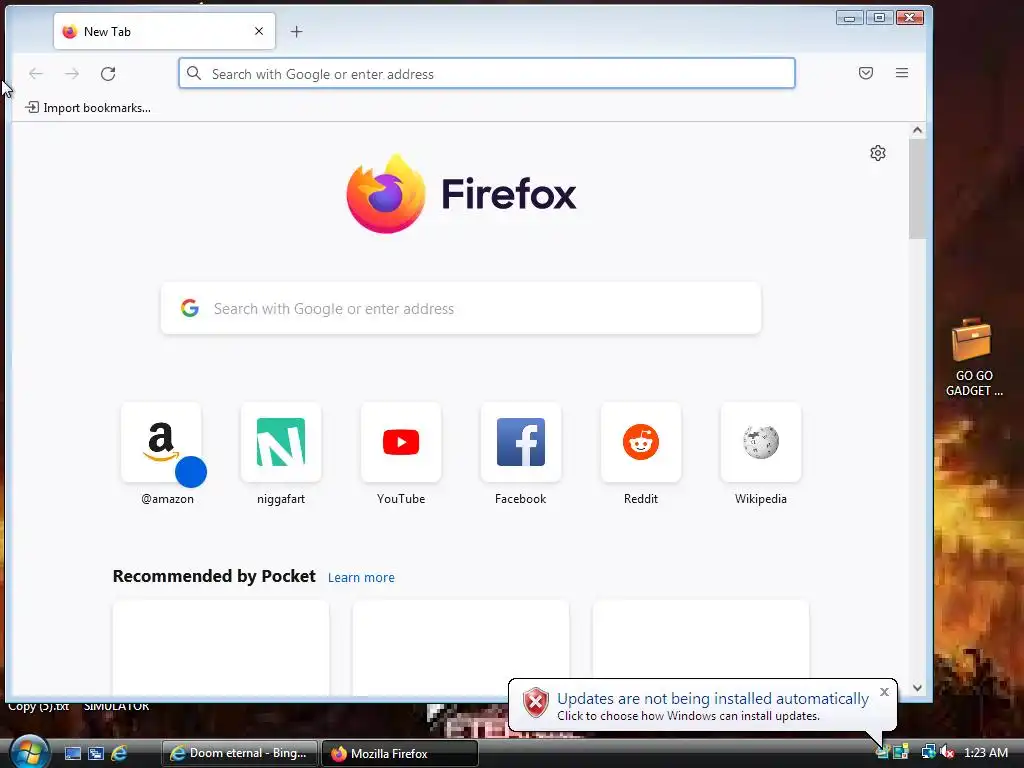
Task: Open the green N shortcut tile
Action: coord(281,443)
